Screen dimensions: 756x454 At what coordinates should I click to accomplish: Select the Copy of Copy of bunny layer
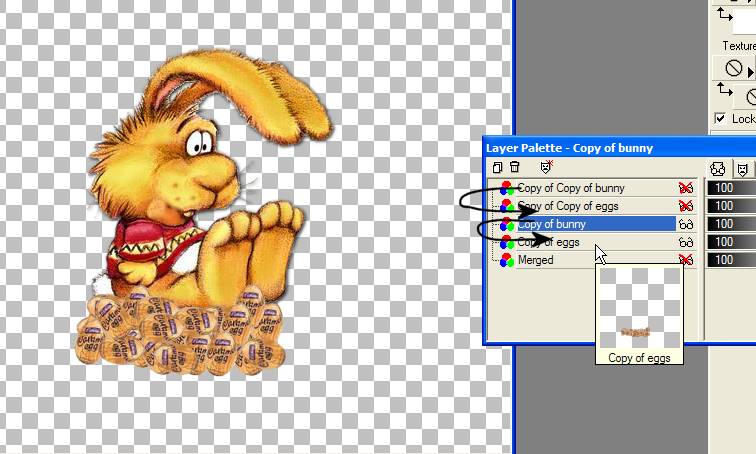571,188
